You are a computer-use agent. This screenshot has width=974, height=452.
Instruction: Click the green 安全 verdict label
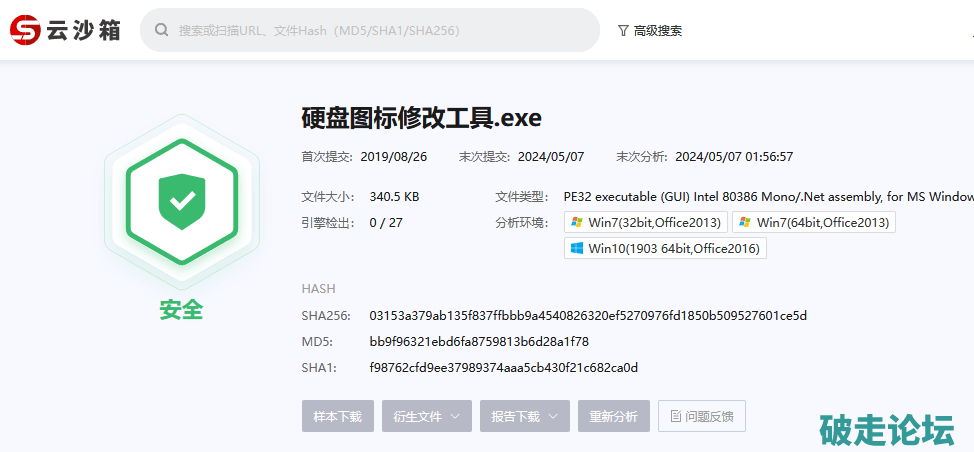(181, 310)
